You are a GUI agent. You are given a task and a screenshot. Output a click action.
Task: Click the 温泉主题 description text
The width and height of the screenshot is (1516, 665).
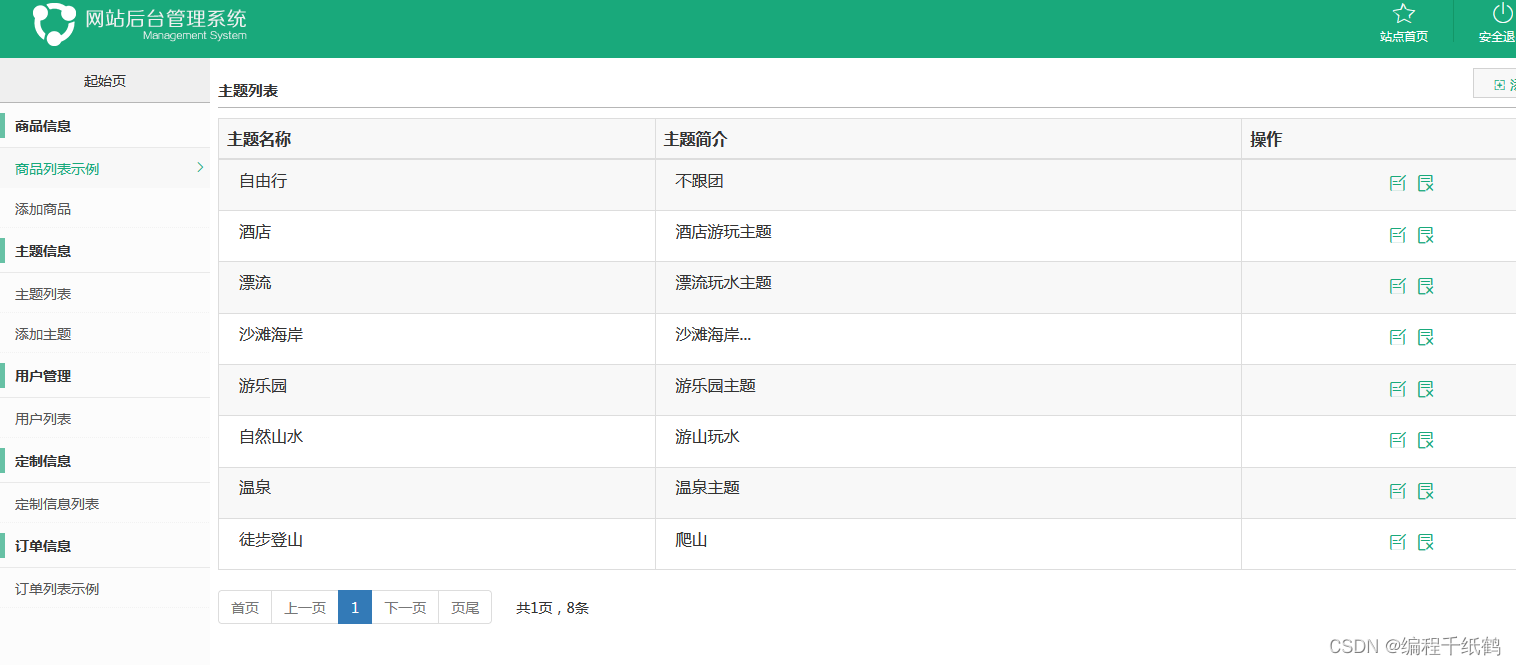(707, 488)
